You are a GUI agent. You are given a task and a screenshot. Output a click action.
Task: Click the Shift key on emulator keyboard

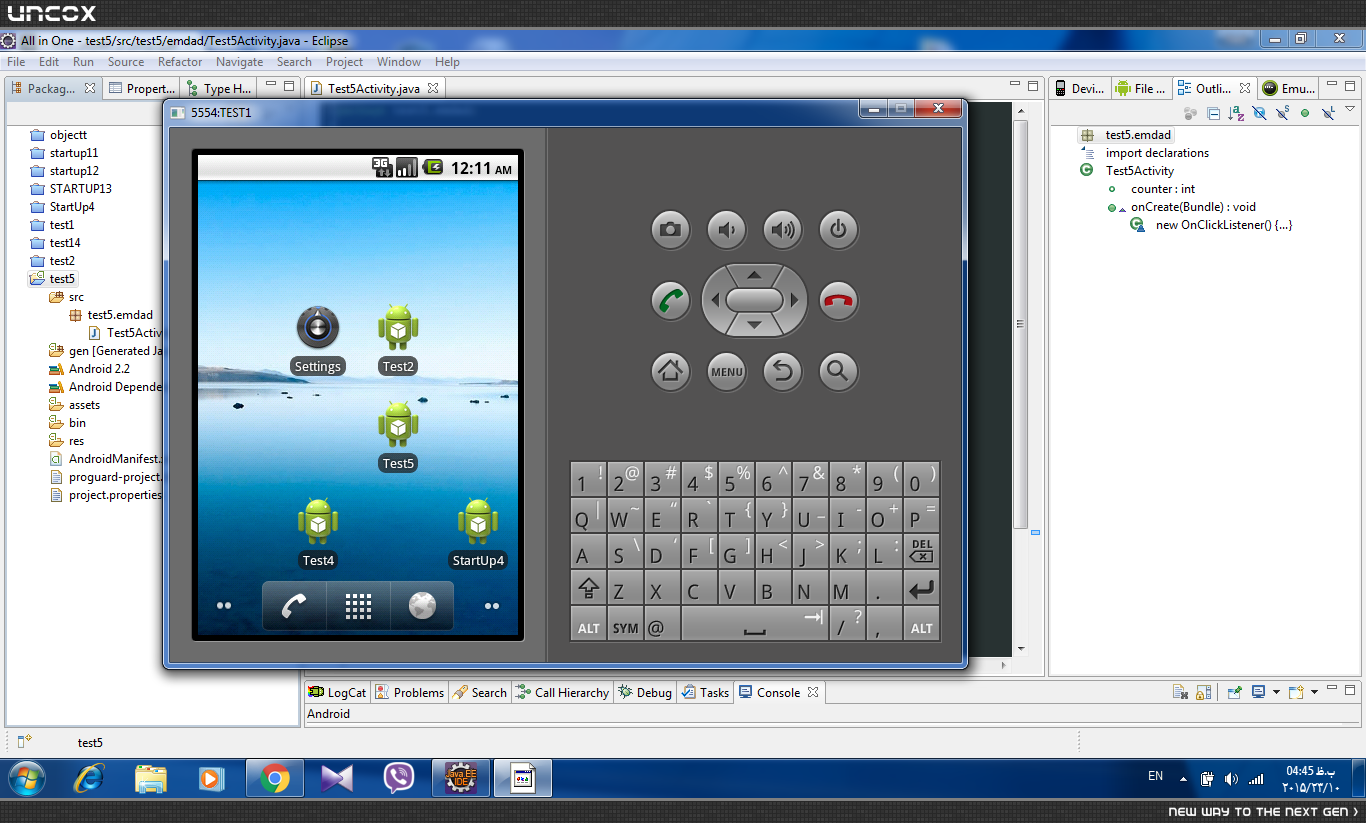589,589
